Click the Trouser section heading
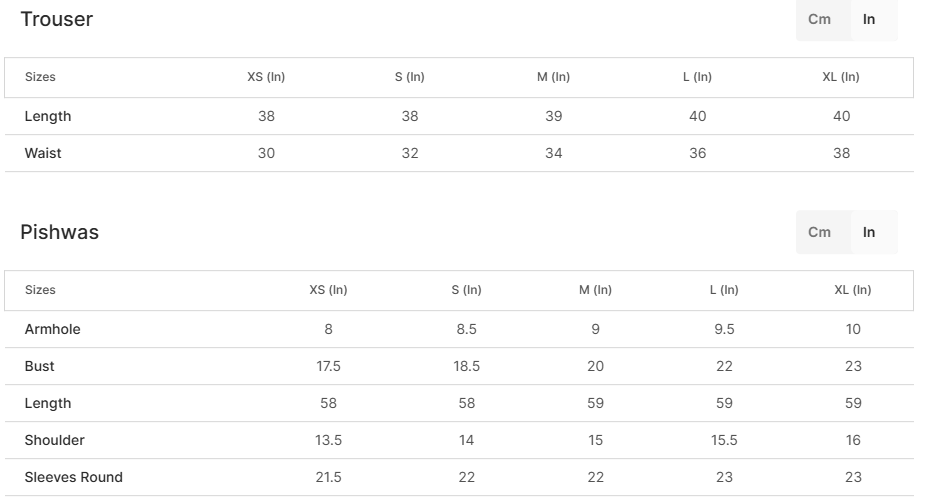Image resolution: width=927 pixels, height=502 pixels. tap(56, 19)
